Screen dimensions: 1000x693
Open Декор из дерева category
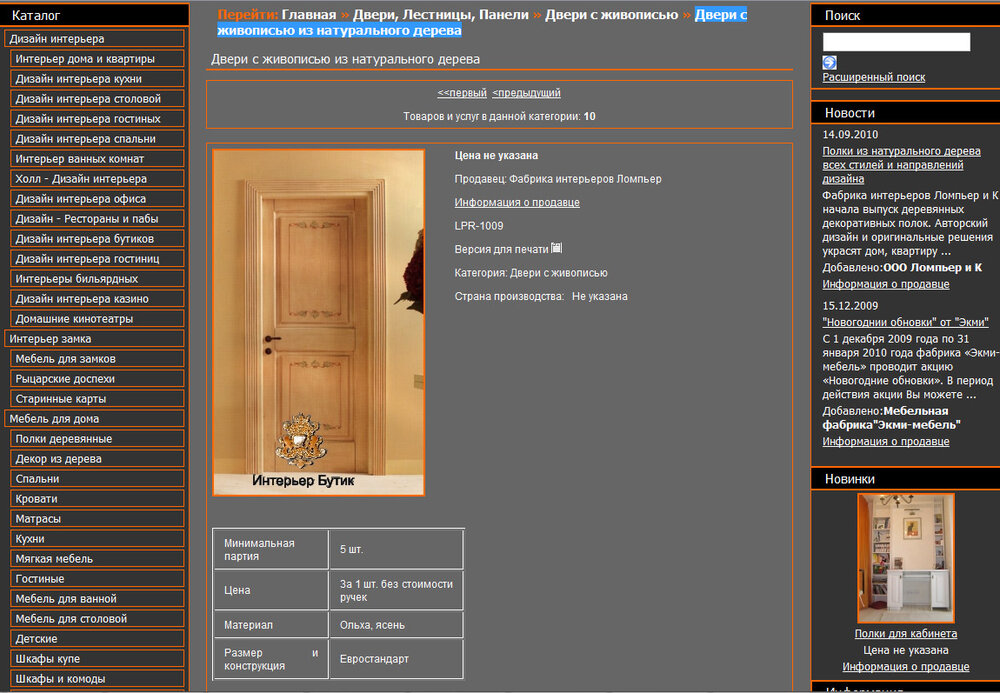97,458
